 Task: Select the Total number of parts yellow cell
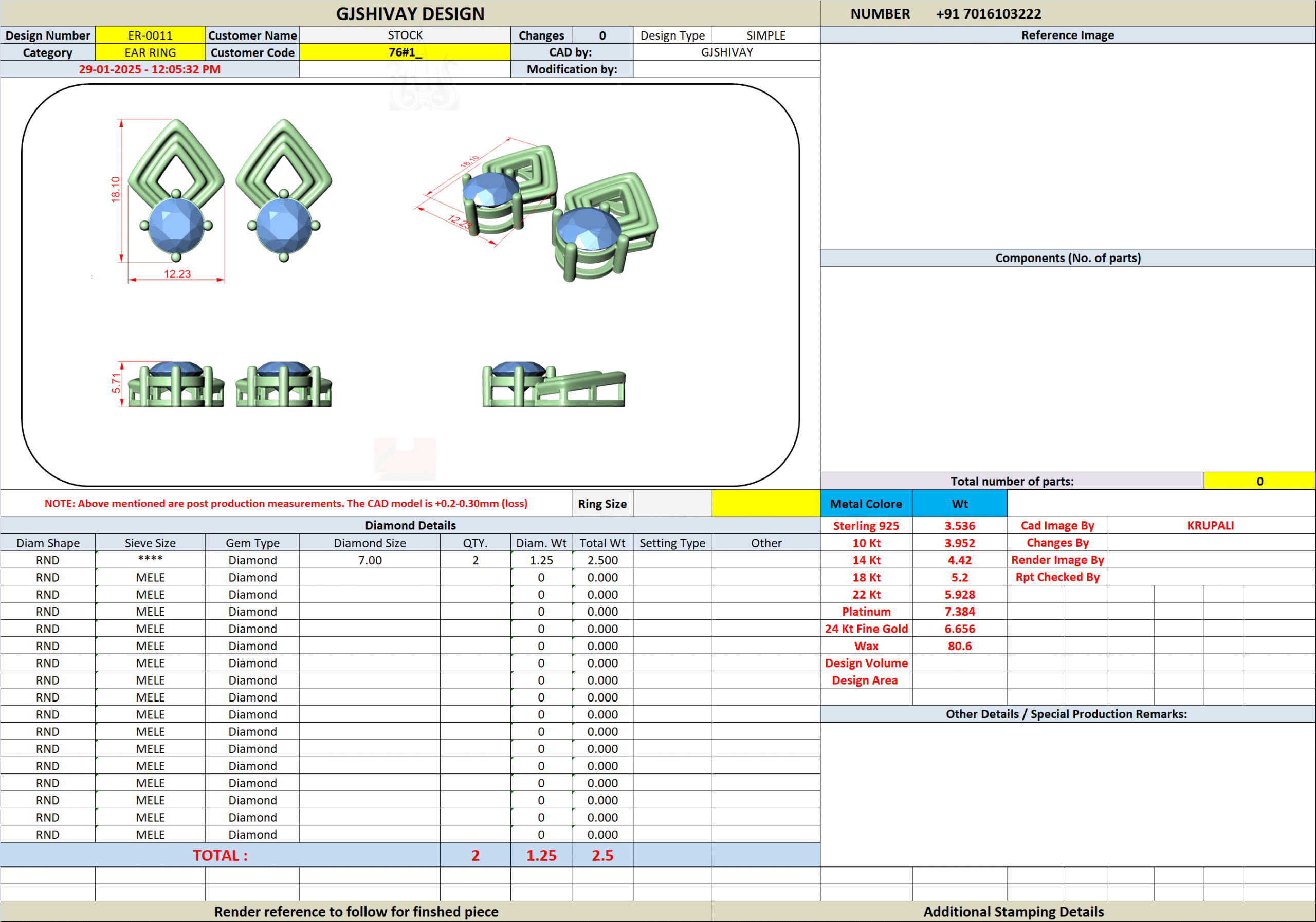tap(1259, 482)
